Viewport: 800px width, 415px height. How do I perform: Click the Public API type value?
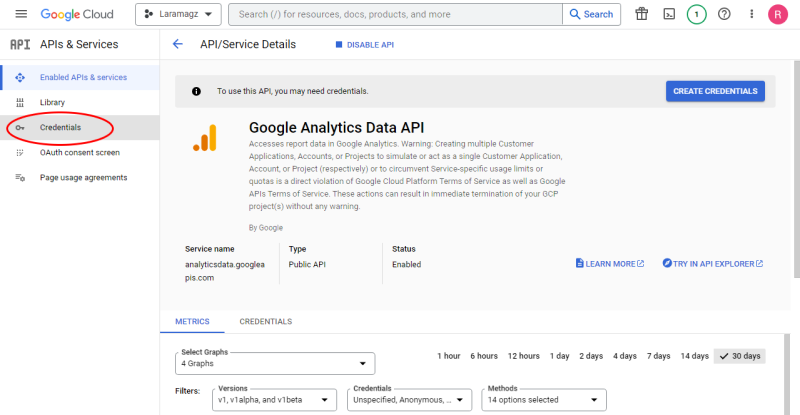(x=307, y=264)
